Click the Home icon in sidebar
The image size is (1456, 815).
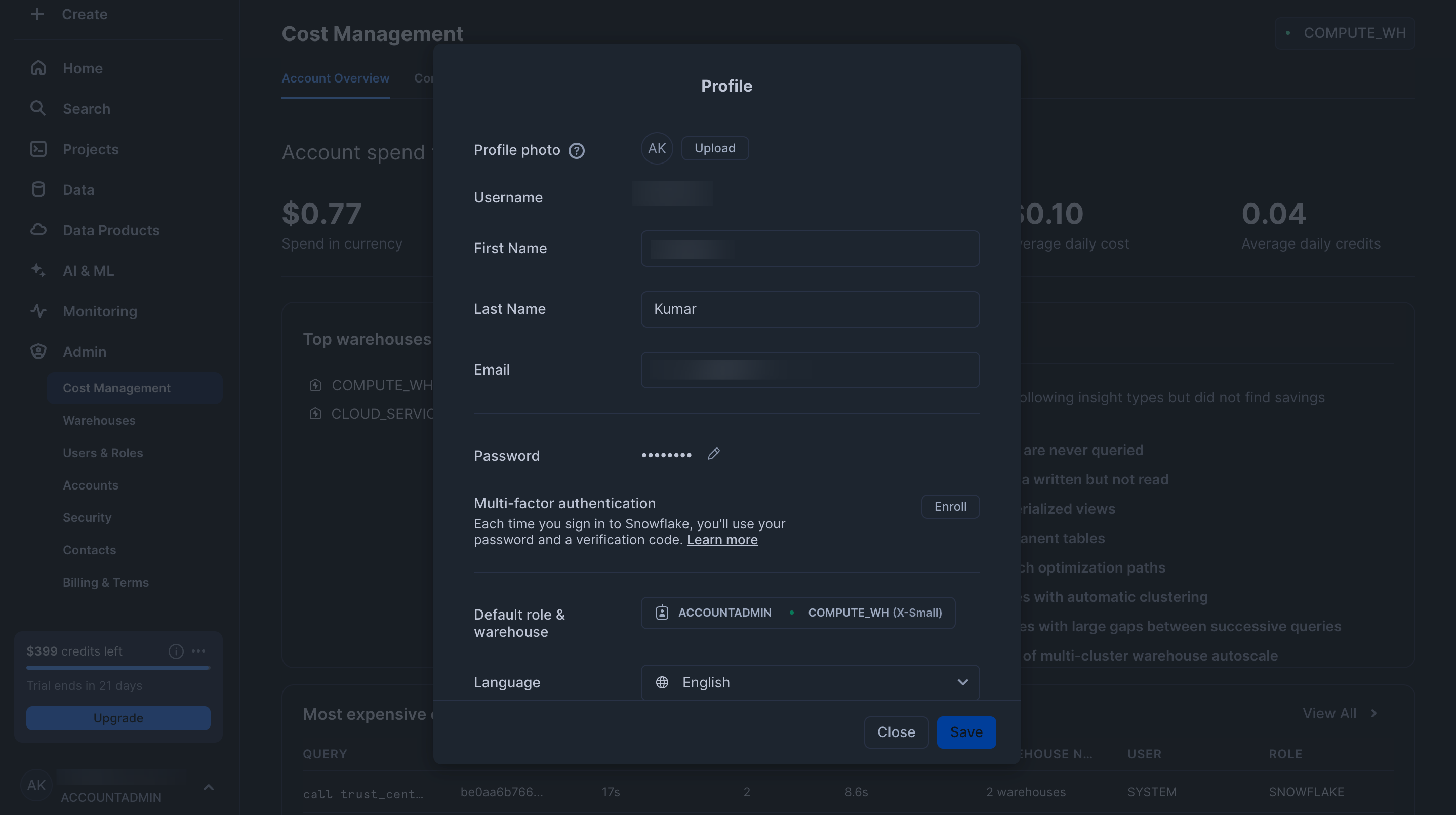pyautogui.click(x=38, y=68)
